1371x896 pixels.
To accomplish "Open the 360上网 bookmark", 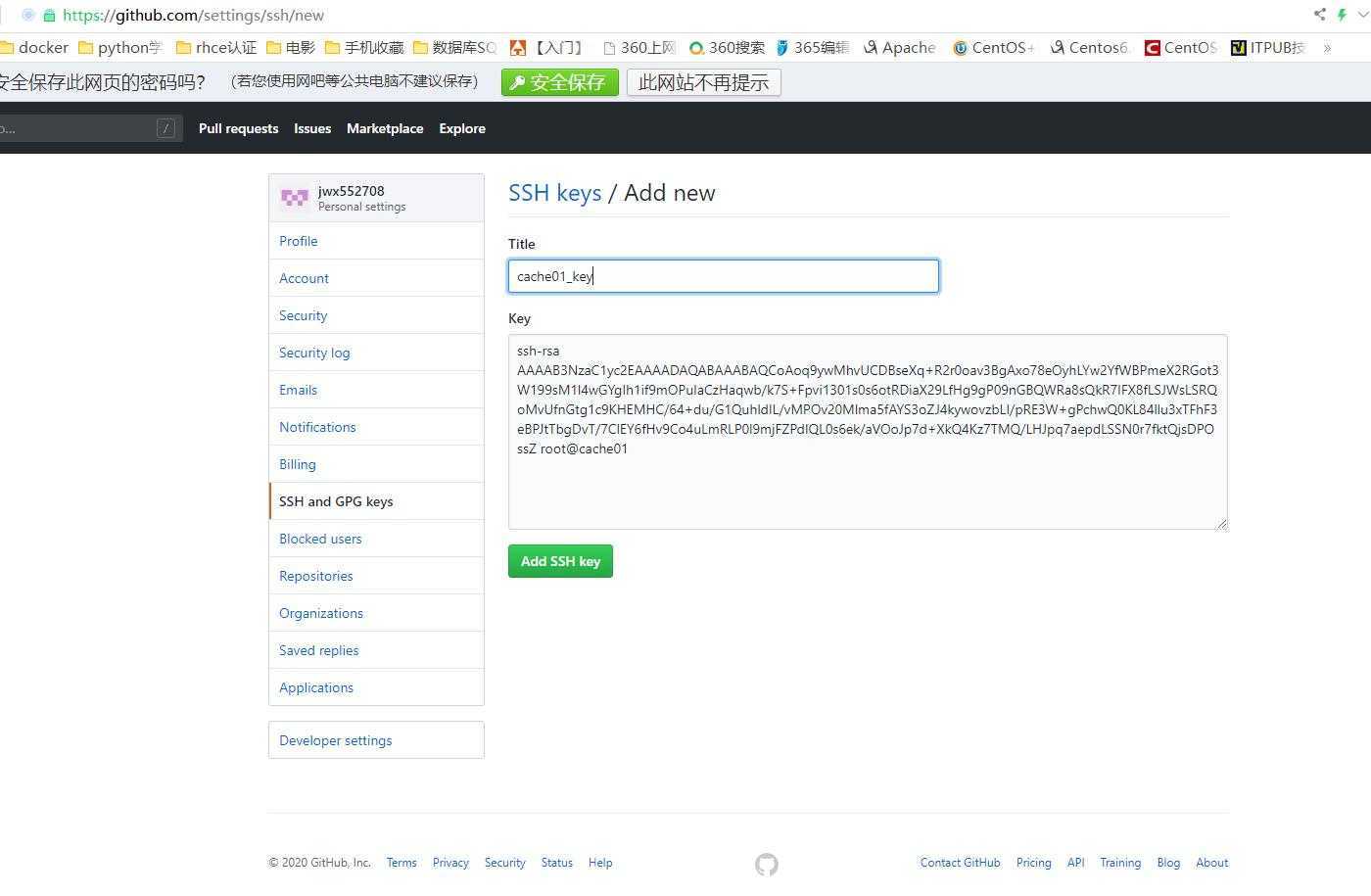I will 639,47.
